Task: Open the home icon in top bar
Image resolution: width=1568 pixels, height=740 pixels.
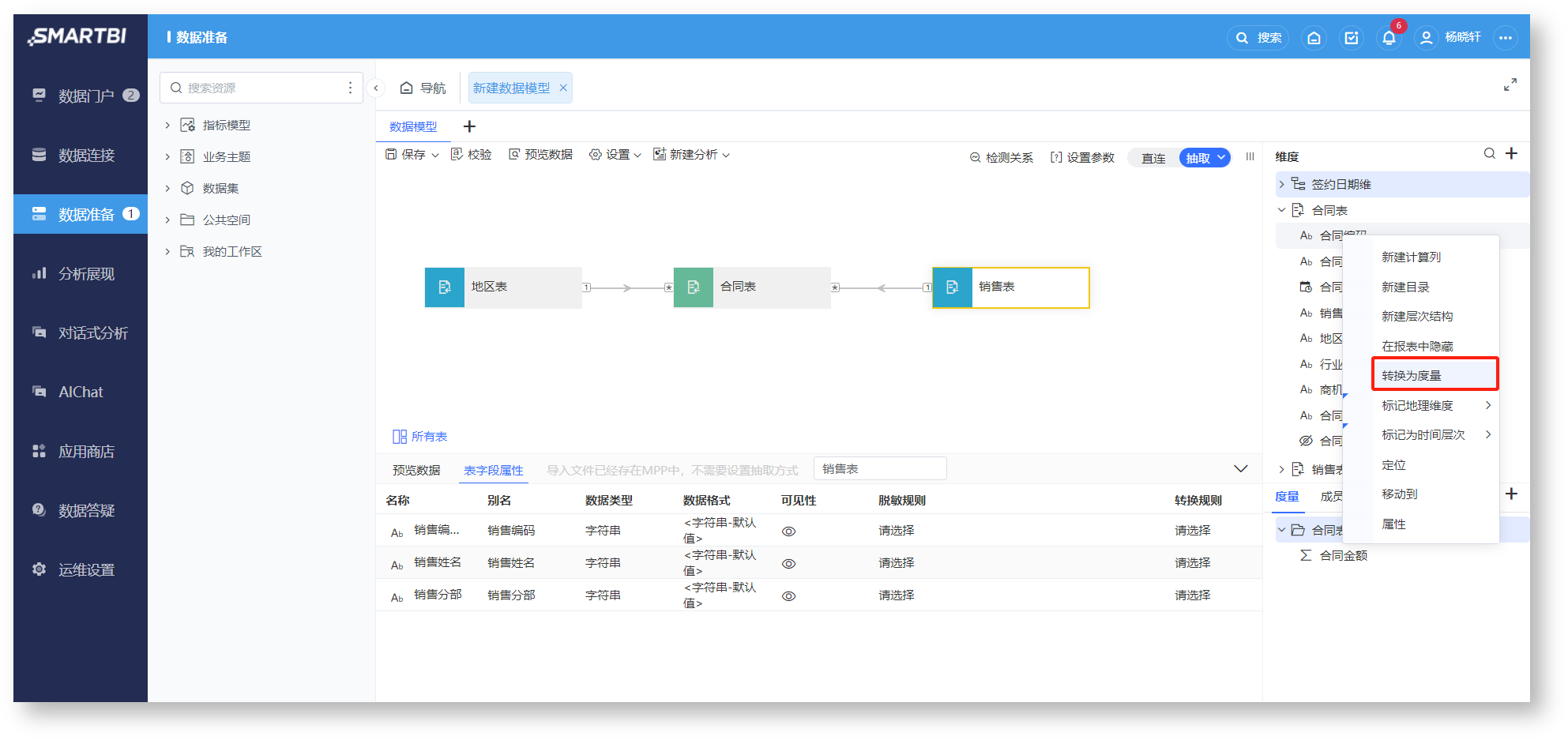Action: coord(1314,38)
